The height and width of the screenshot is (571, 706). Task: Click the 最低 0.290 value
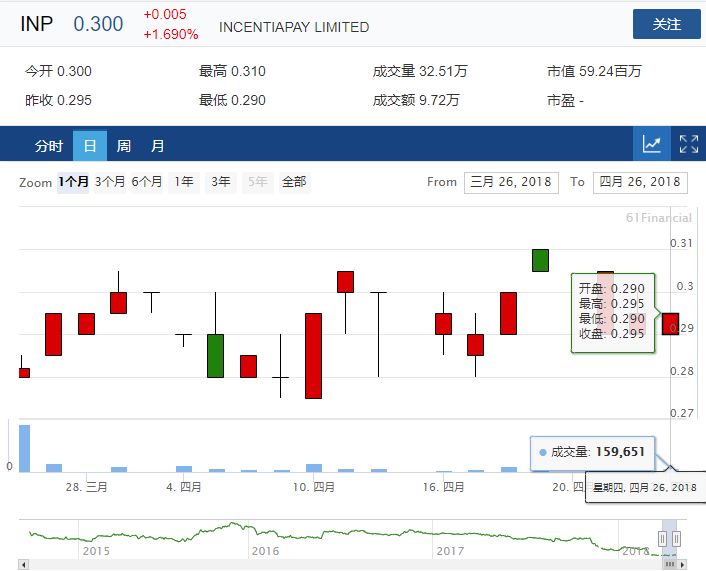click(232, 100)
